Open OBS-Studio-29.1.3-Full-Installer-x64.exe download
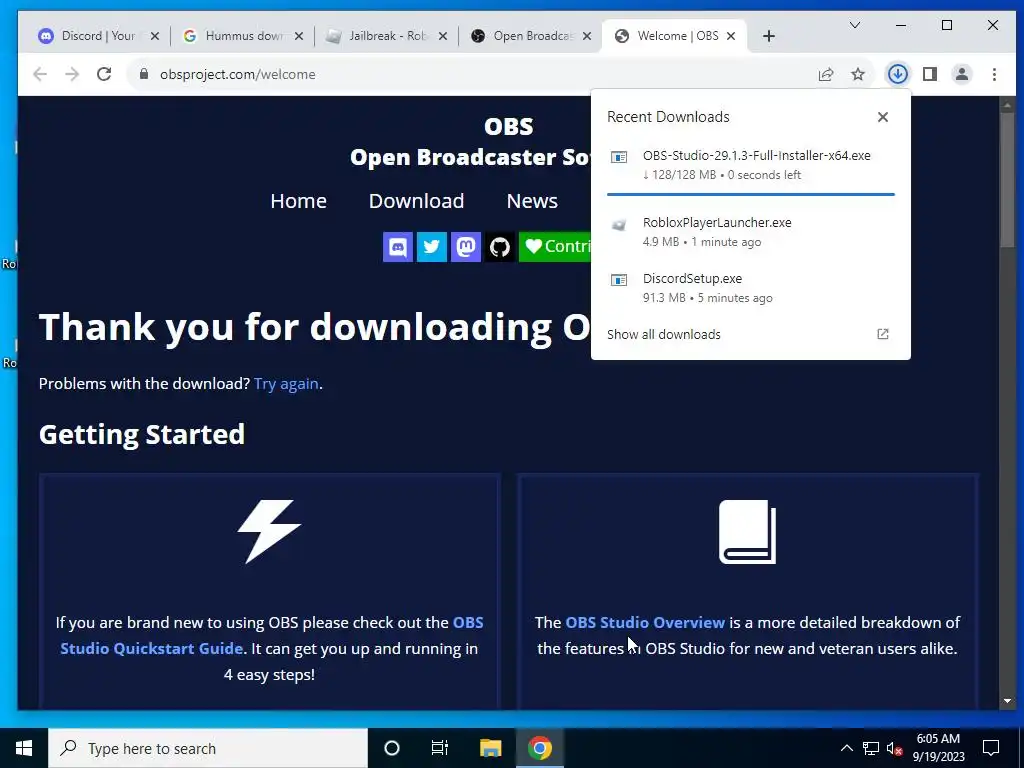 [750, 164]
